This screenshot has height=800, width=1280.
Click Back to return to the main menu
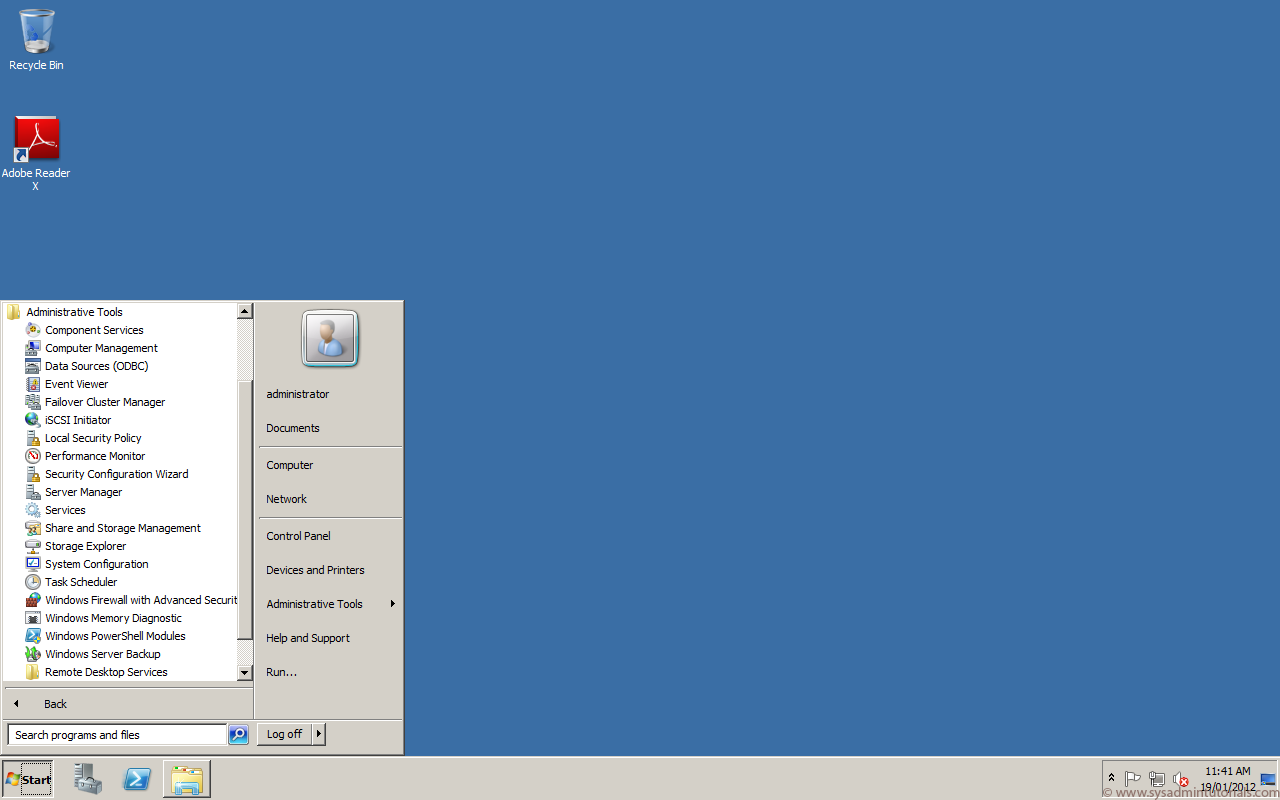(x=55, y=703)
